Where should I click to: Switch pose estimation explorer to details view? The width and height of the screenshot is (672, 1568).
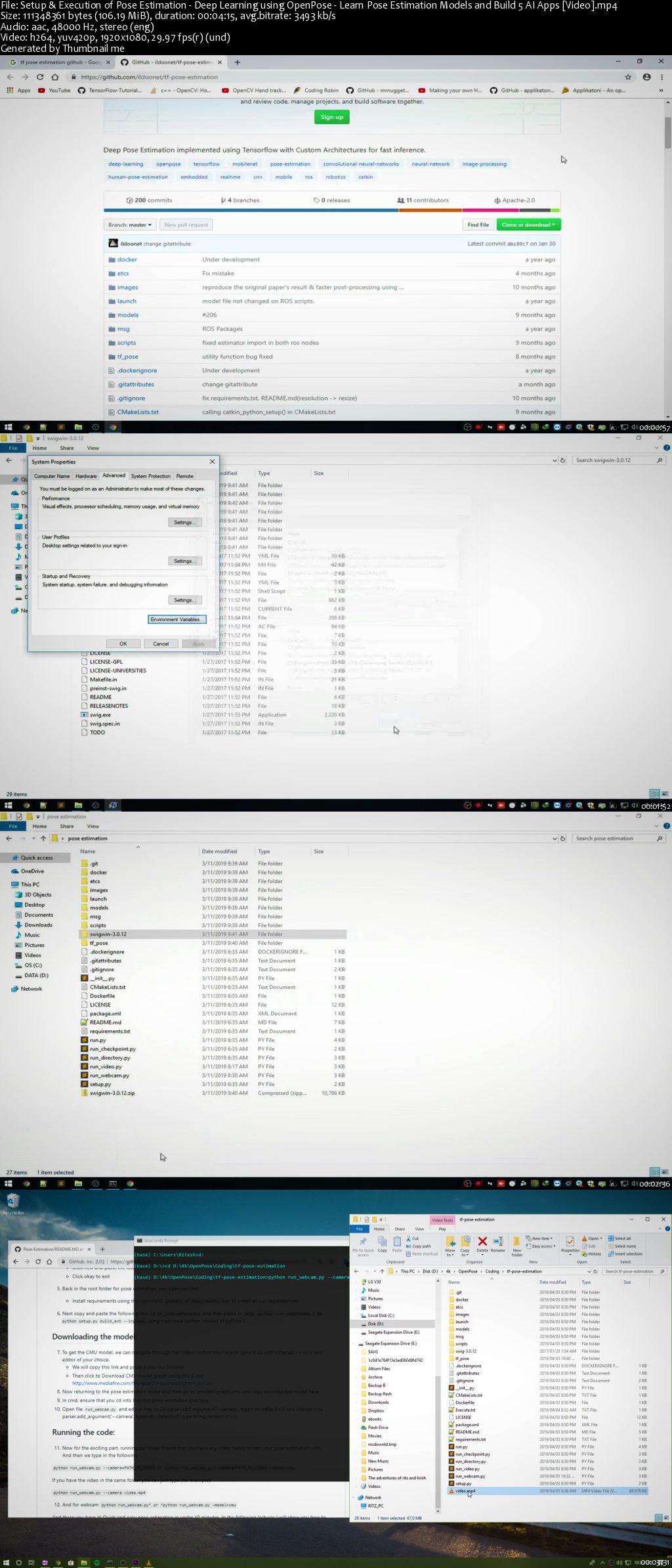point(654,1172)
